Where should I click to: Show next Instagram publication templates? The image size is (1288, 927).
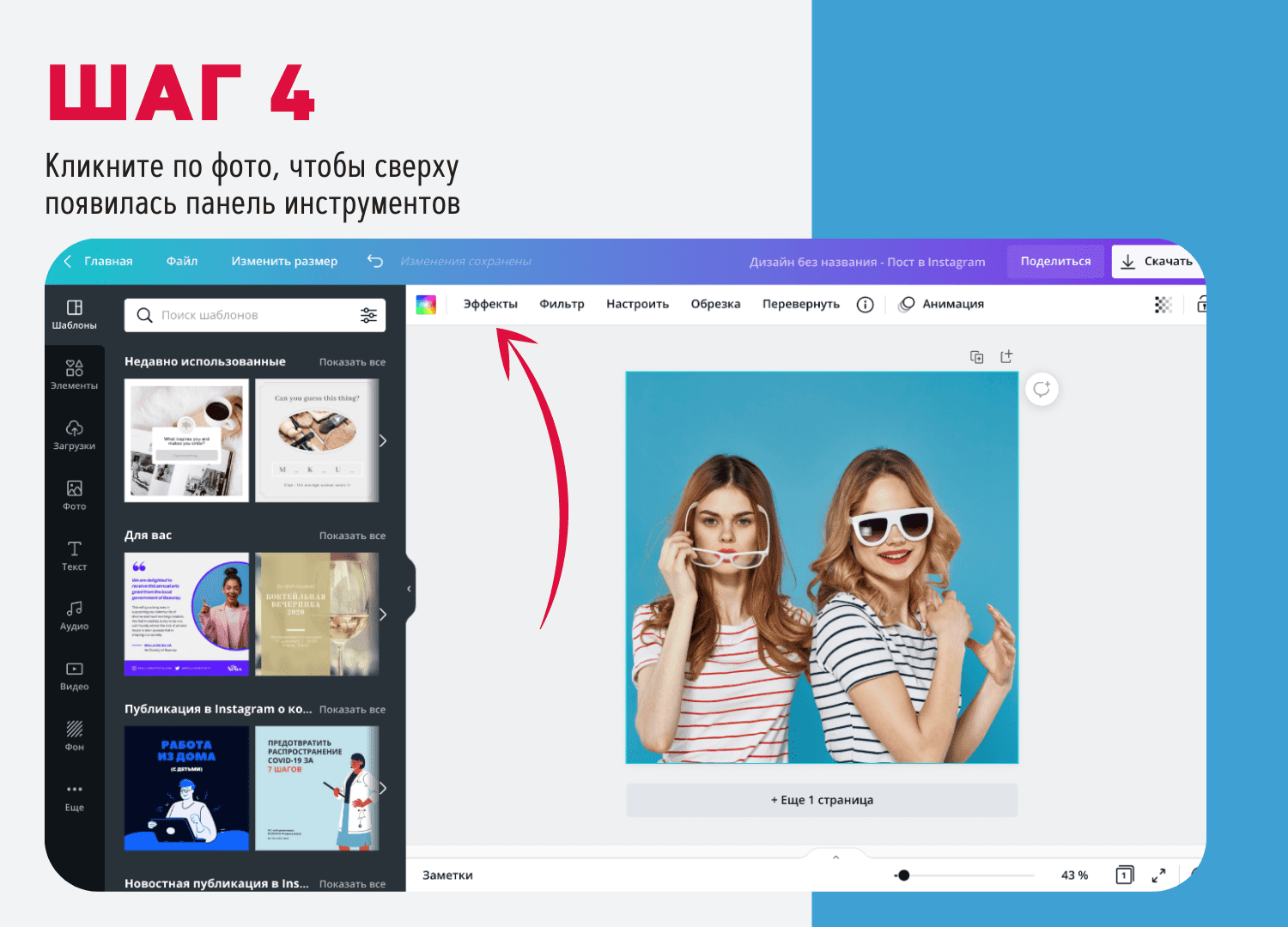[383, 788]
